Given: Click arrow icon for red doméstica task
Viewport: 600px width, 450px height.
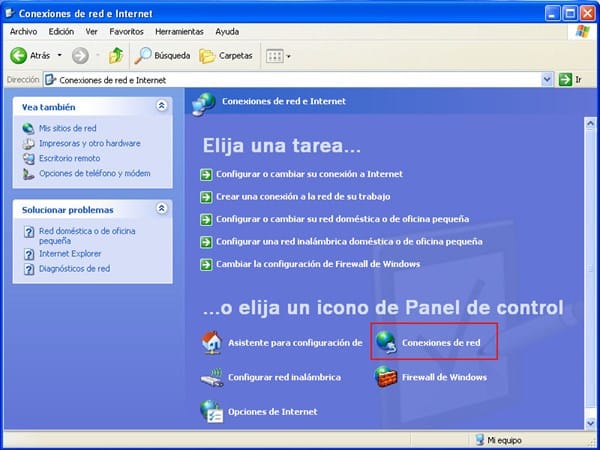Looking at the screenshot, I should 206,220.
